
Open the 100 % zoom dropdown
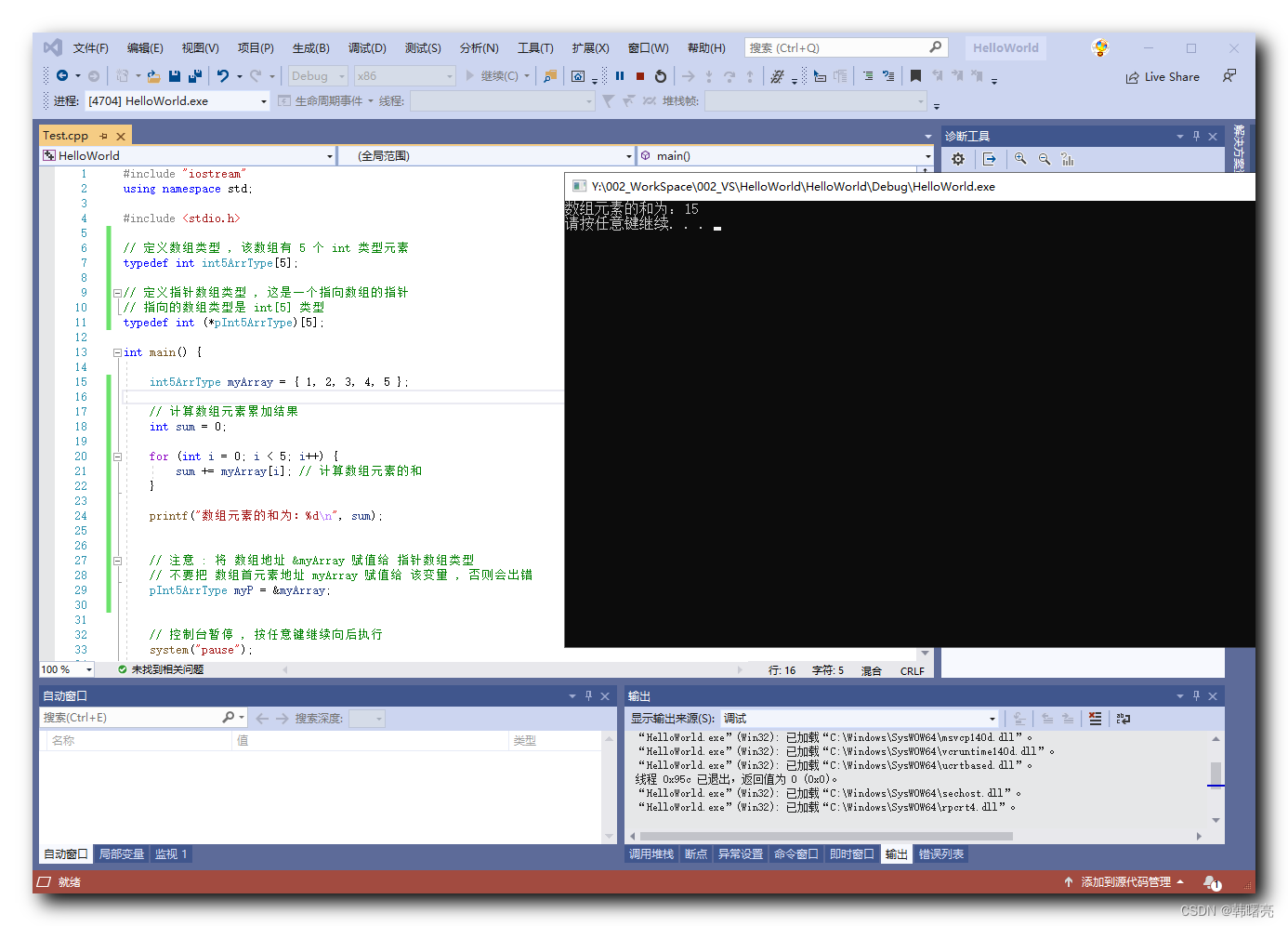point(89,669)
